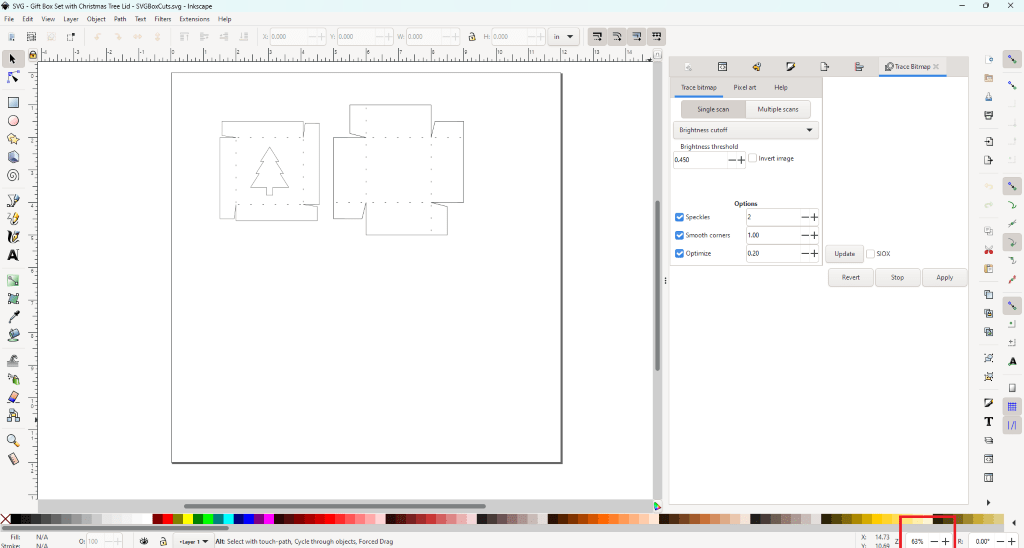Viewport: 1024px width, 548px height.
Task: Click the Update preview button
Action: click(844, 254)
